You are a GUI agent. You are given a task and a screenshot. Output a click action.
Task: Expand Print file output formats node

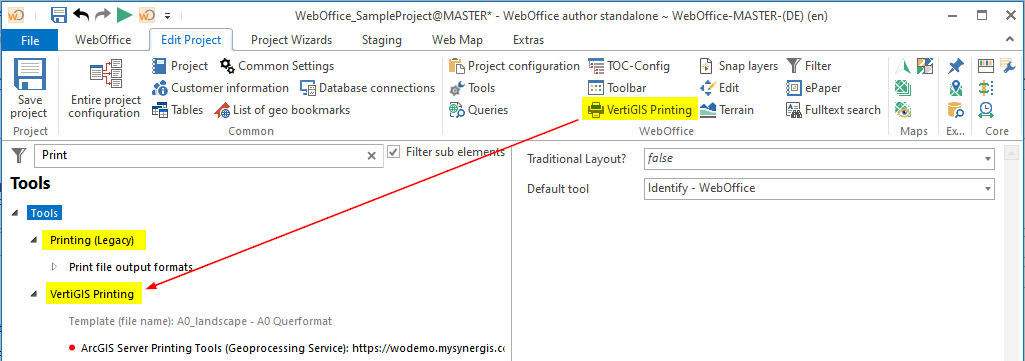(x=54, y=267)
